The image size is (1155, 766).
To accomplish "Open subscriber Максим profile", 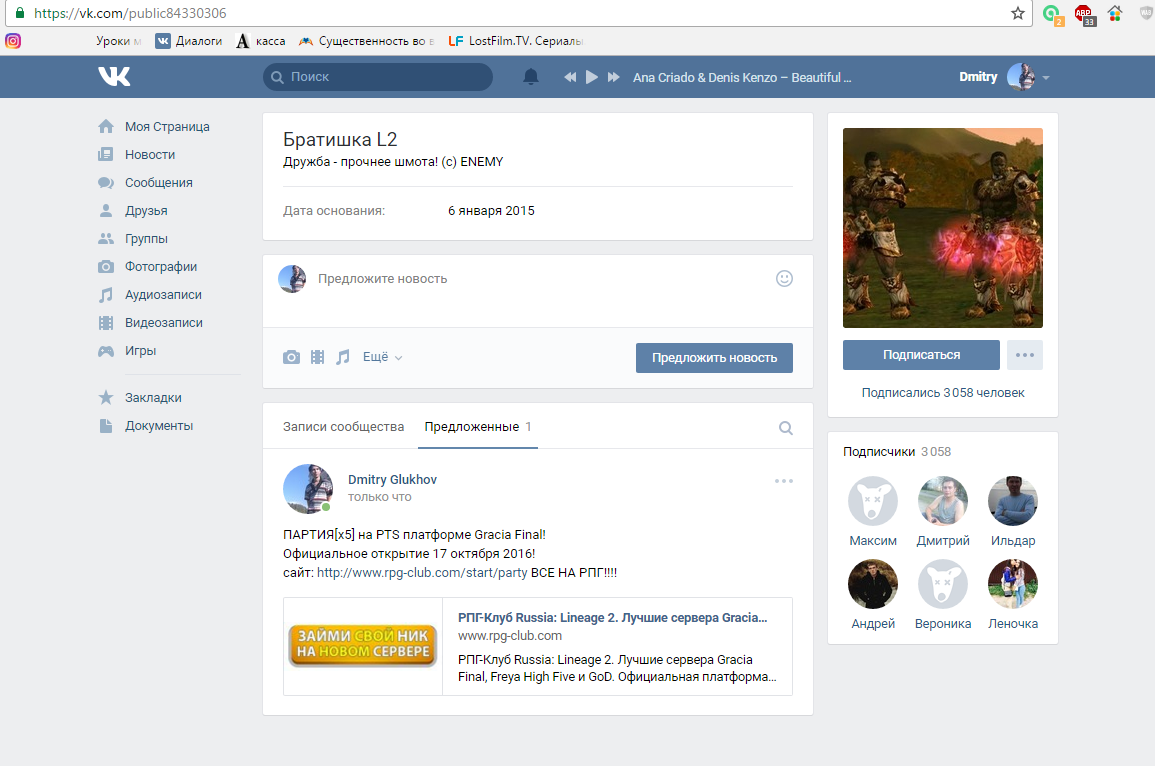I will click(x=873, y=511).
